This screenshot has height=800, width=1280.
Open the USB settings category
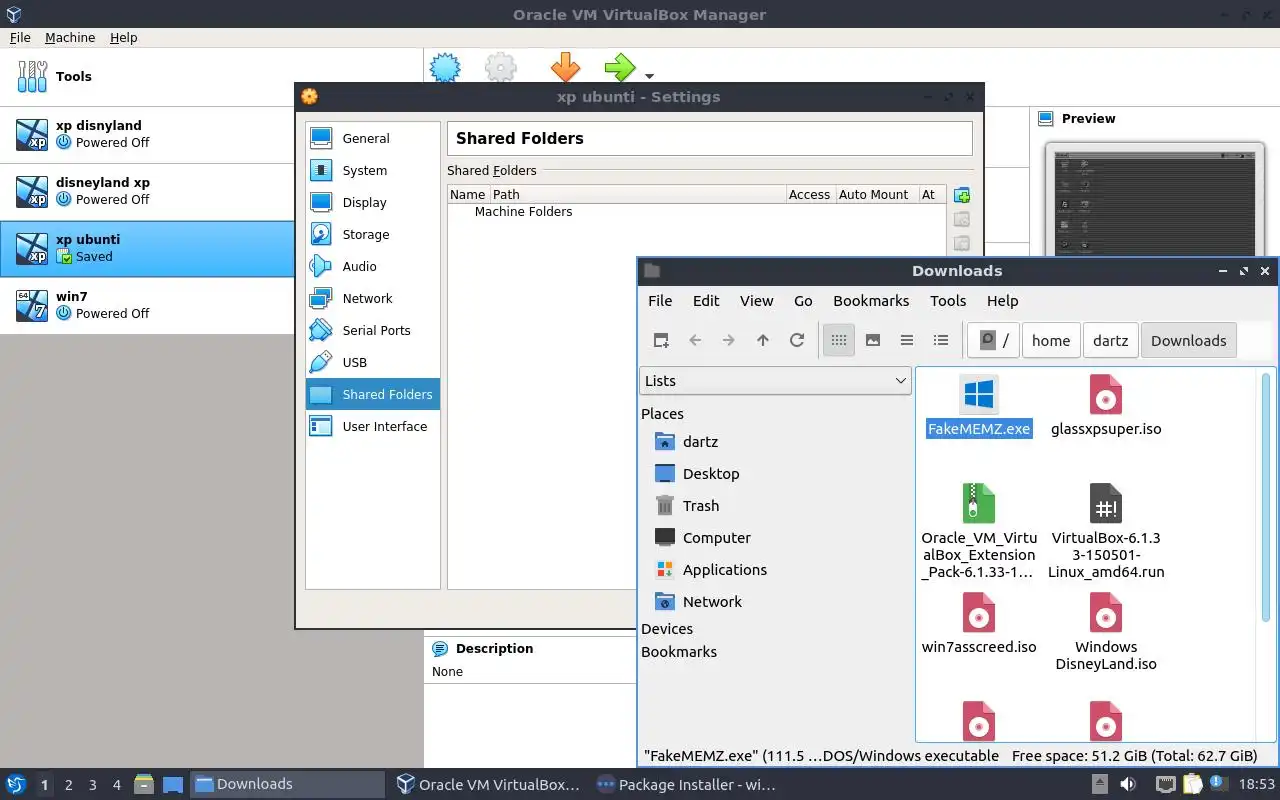pos(372,362)
